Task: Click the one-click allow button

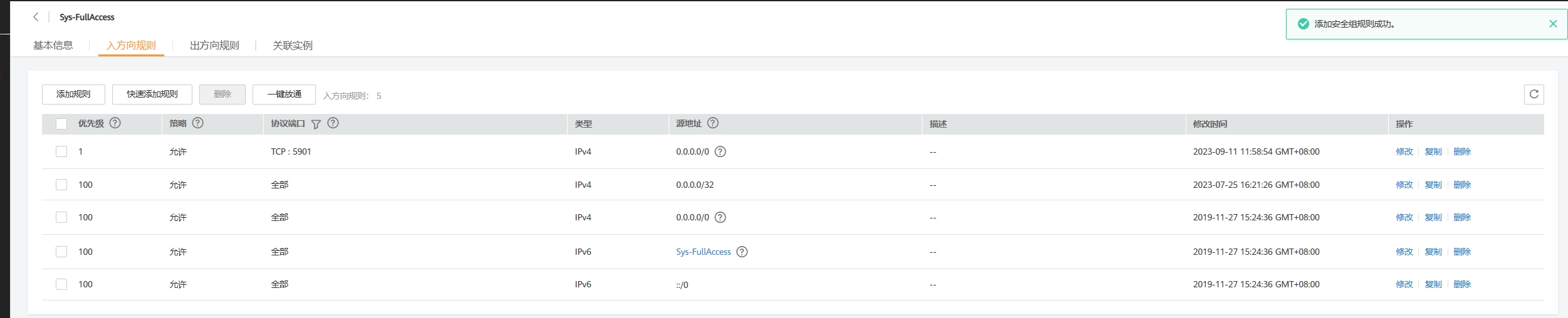Action: (284, 95)
